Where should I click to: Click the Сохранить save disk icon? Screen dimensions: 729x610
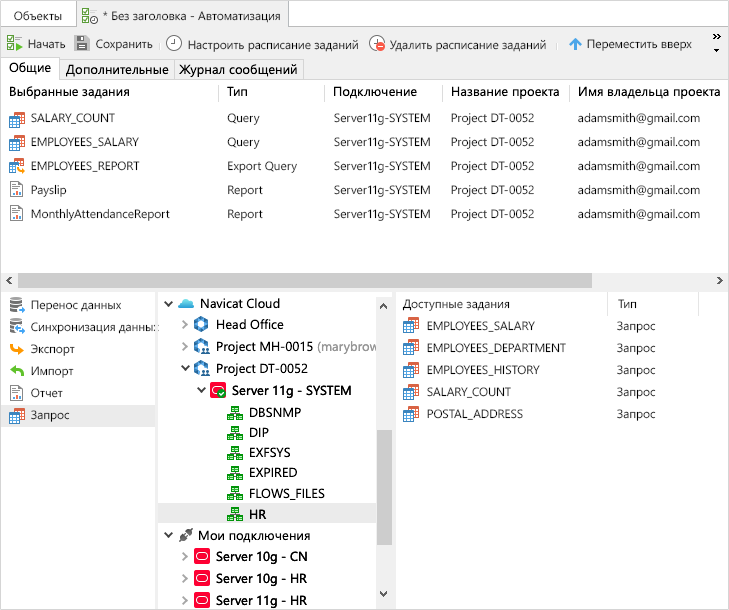point(82,44)
